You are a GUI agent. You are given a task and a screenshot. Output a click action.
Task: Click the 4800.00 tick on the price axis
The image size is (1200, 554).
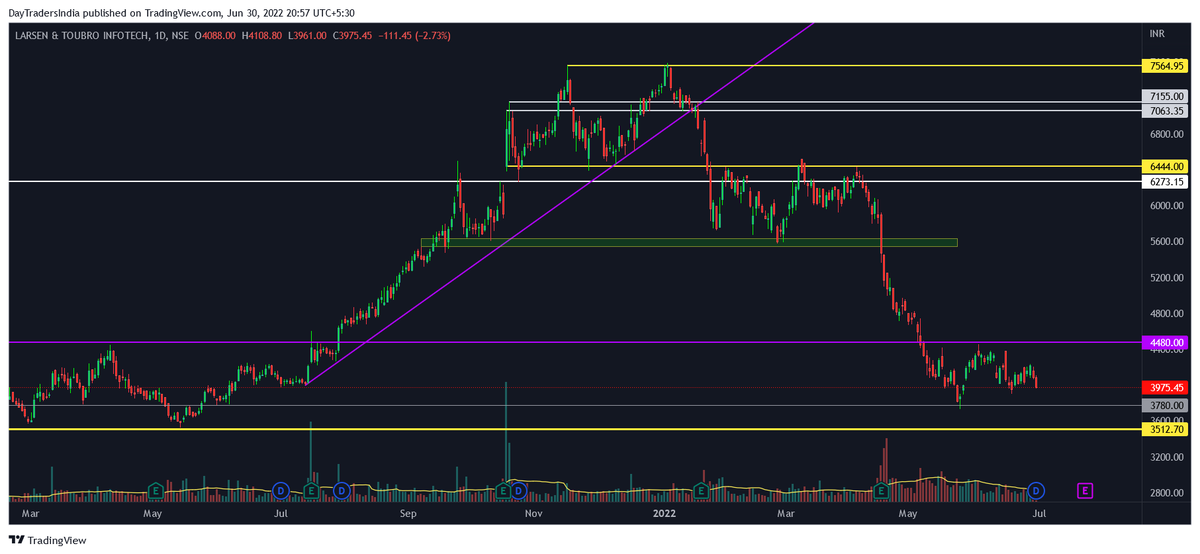1165,314
